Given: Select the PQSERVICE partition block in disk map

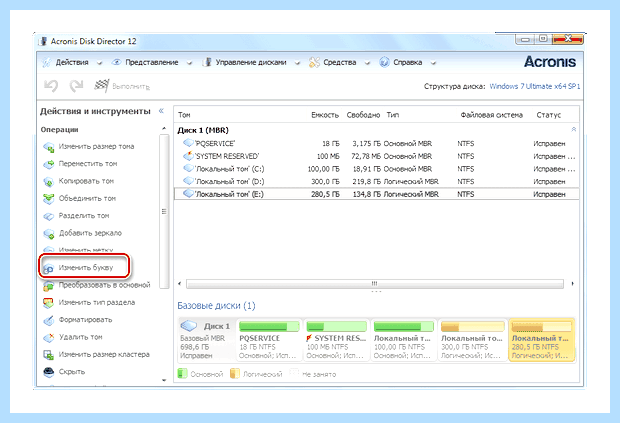Looking at the screenshot, I should click(x=269, y=340).
